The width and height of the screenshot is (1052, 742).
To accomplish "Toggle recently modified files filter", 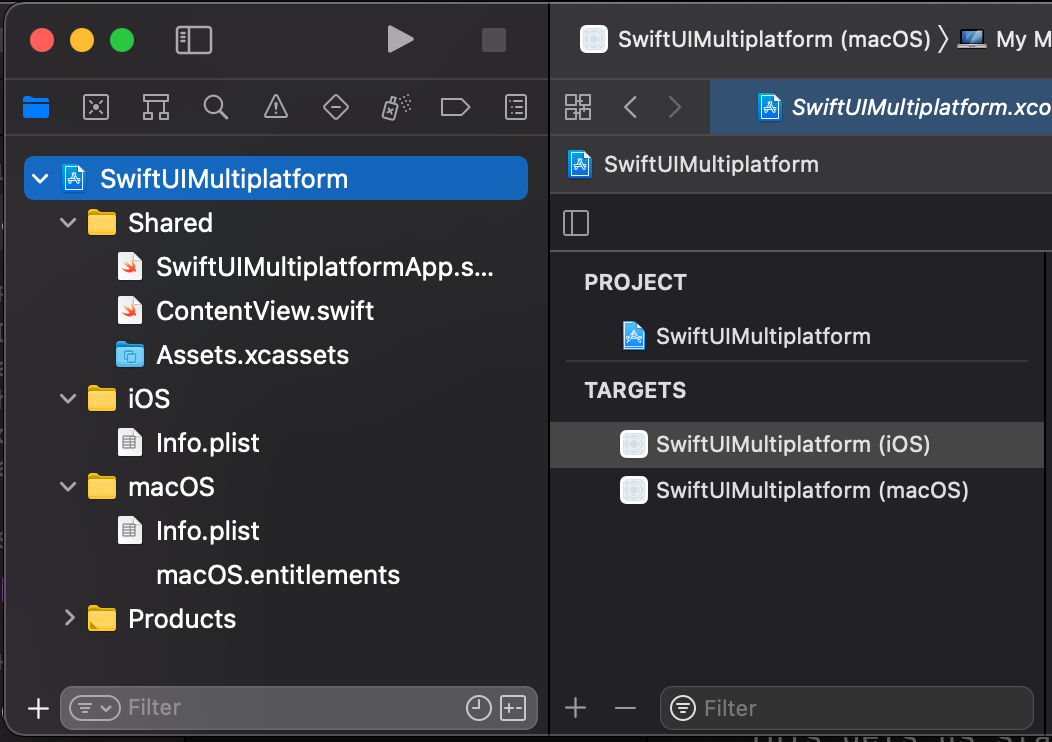I will (479, 708).
